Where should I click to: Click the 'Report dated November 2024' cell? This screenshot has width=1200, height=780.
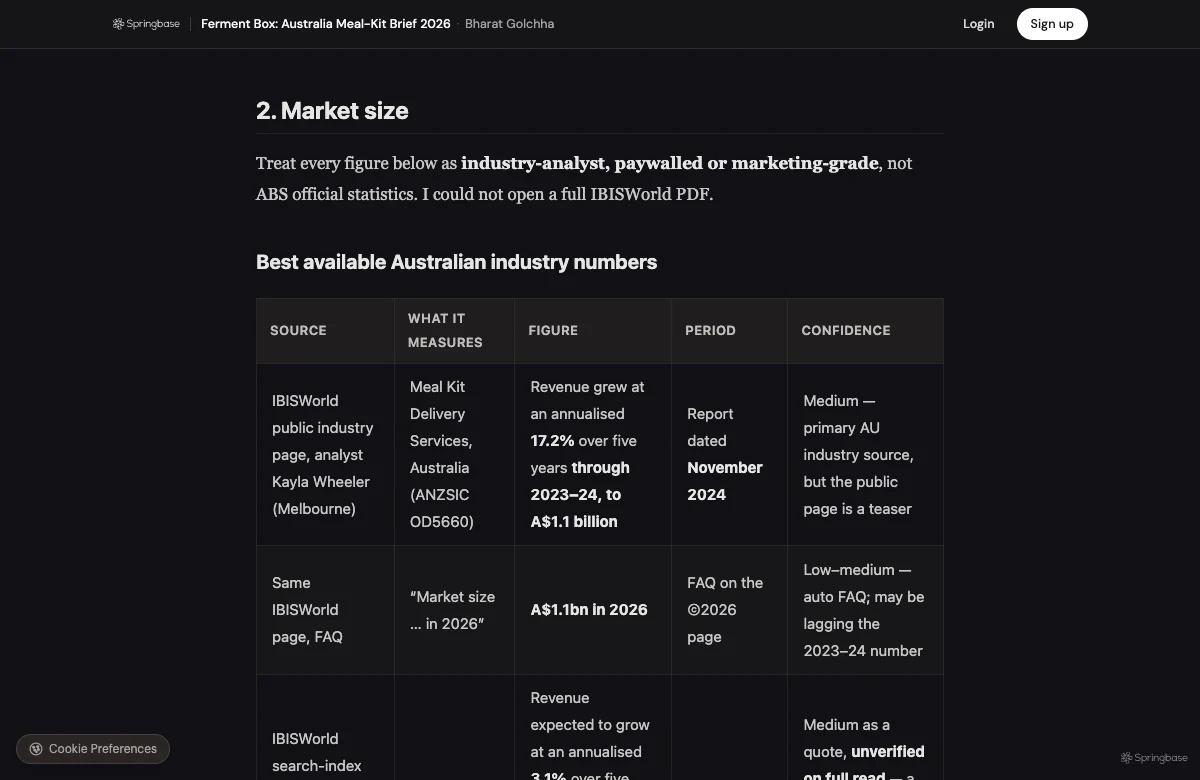point(729,454)
